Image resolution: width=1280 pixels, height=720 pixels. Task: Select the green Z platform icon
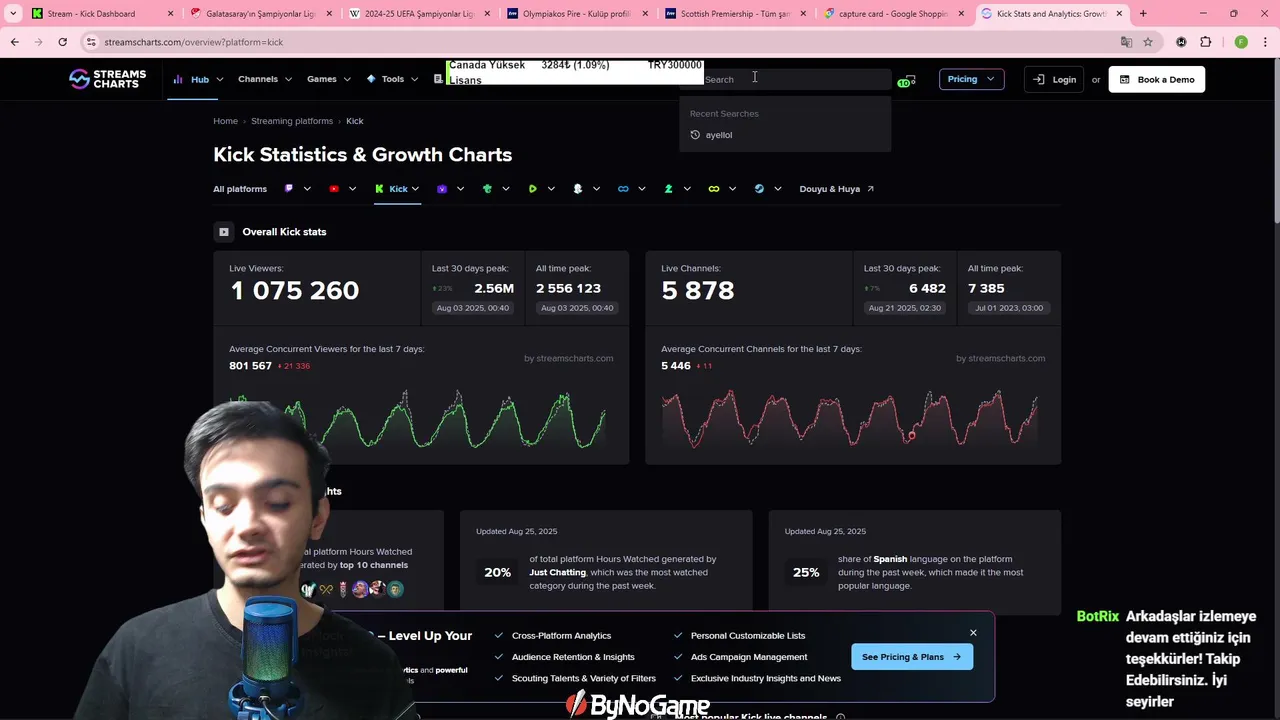click(669, 189)
